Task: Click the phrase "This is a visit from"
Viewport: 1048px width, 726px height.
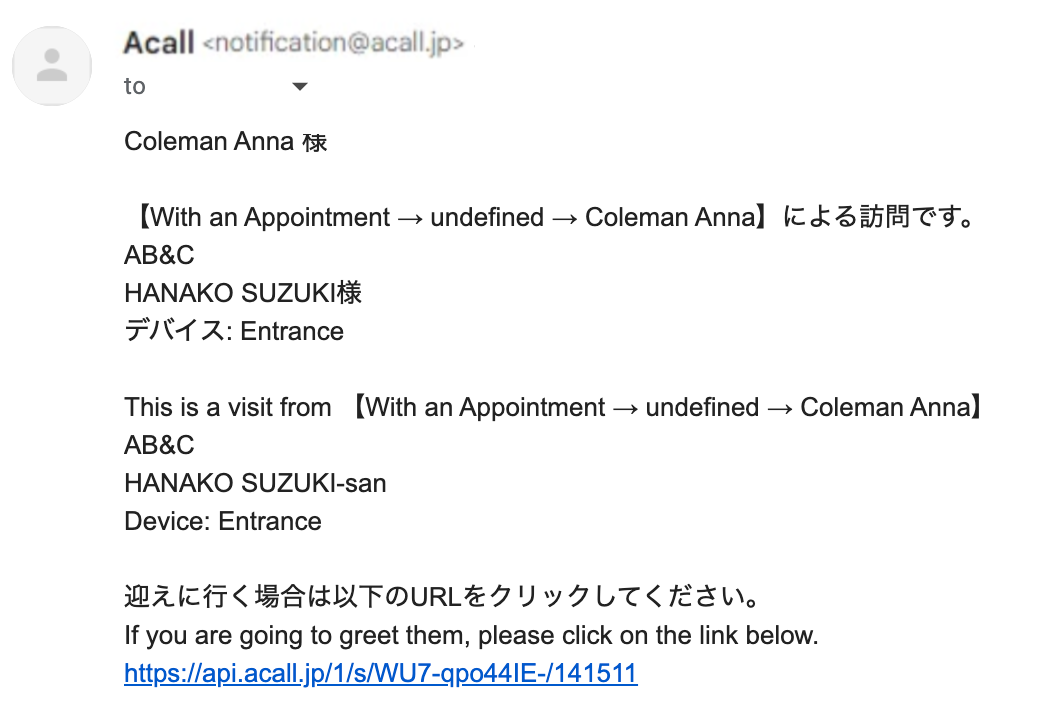Action: pos(228,407)
